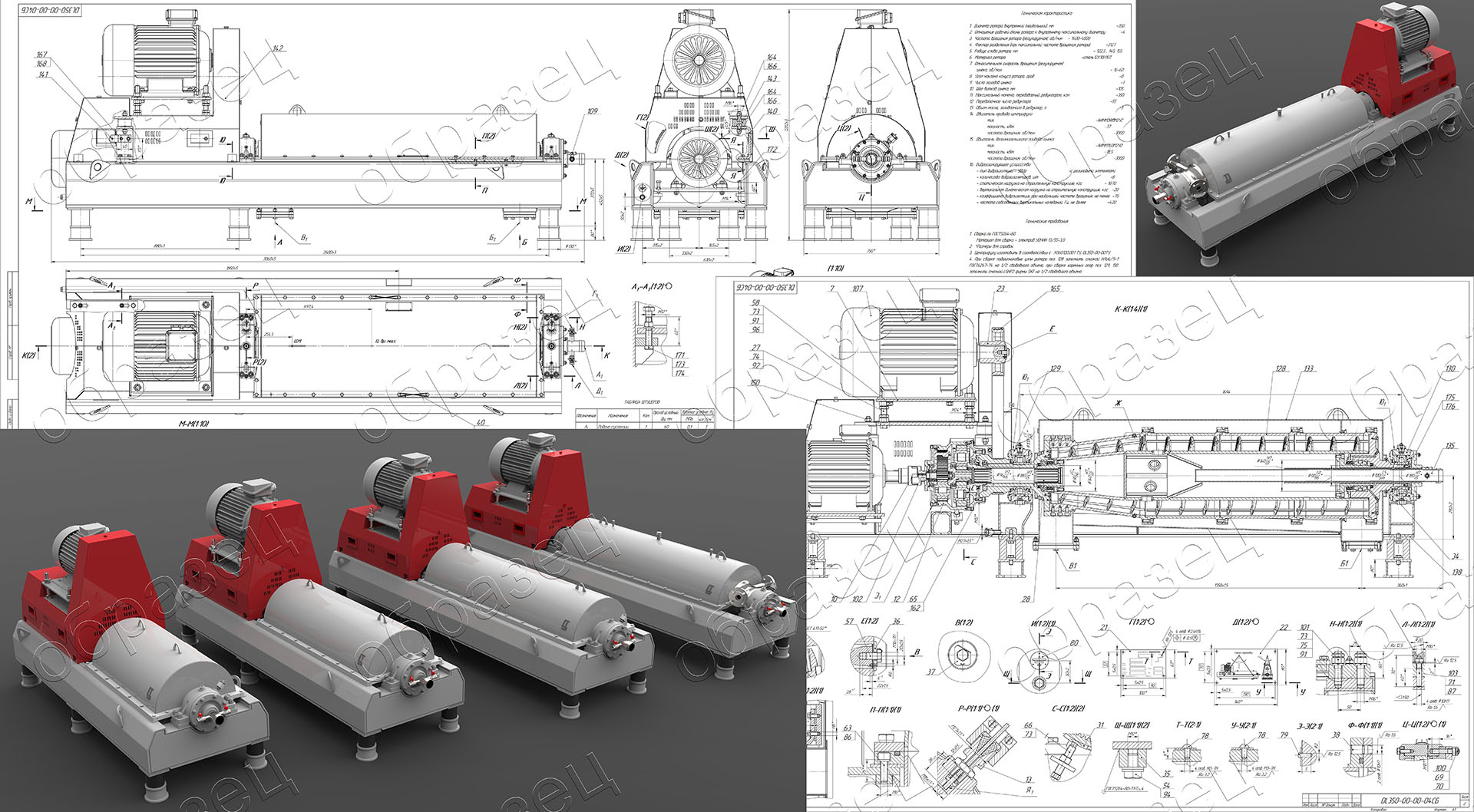Click detail title 'Ф-Ф(1:1)(1)'
Screen dimensions: 1474x812
[1364, 725]
